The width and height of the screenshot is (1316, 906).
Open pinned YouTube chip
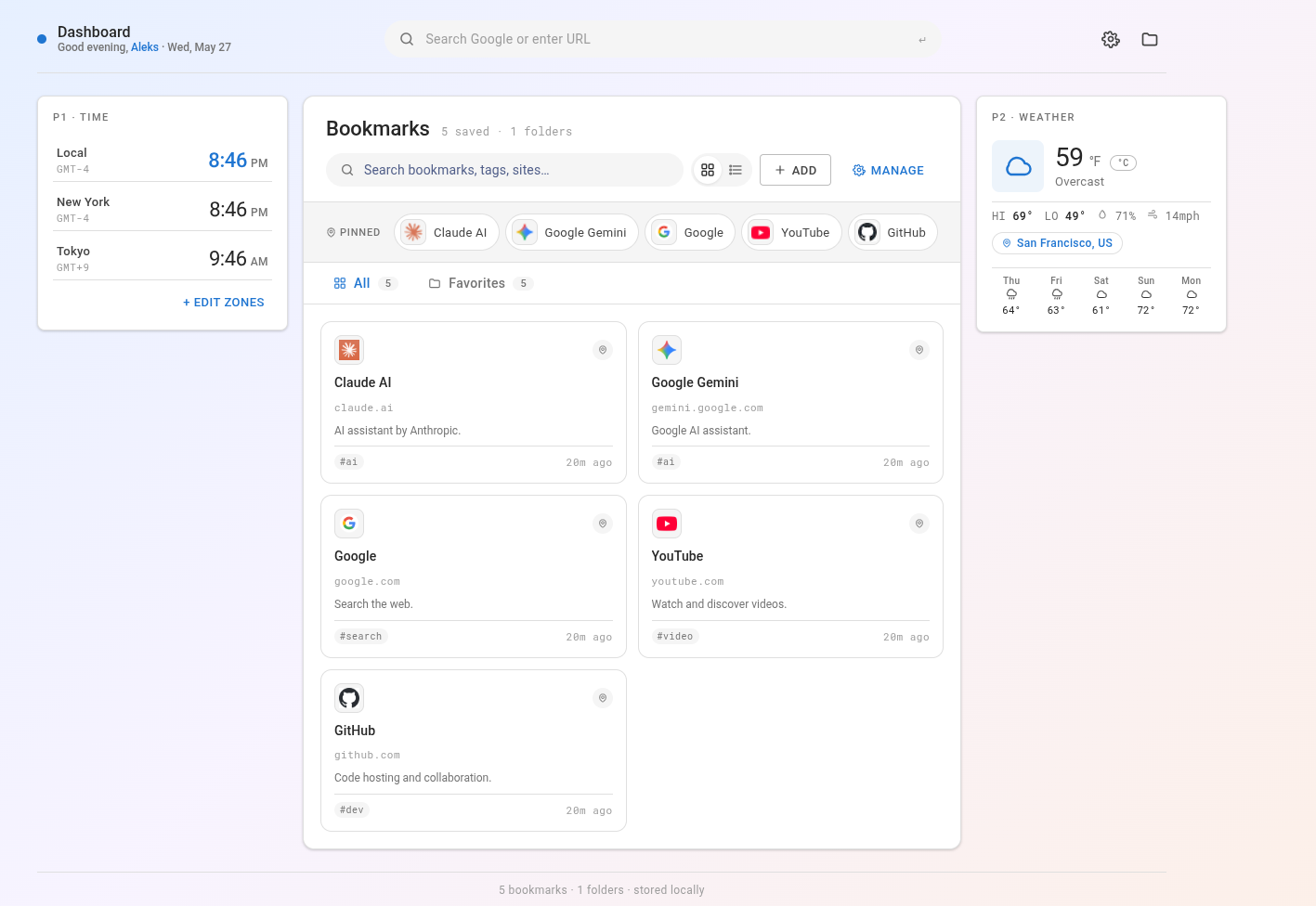792,232
